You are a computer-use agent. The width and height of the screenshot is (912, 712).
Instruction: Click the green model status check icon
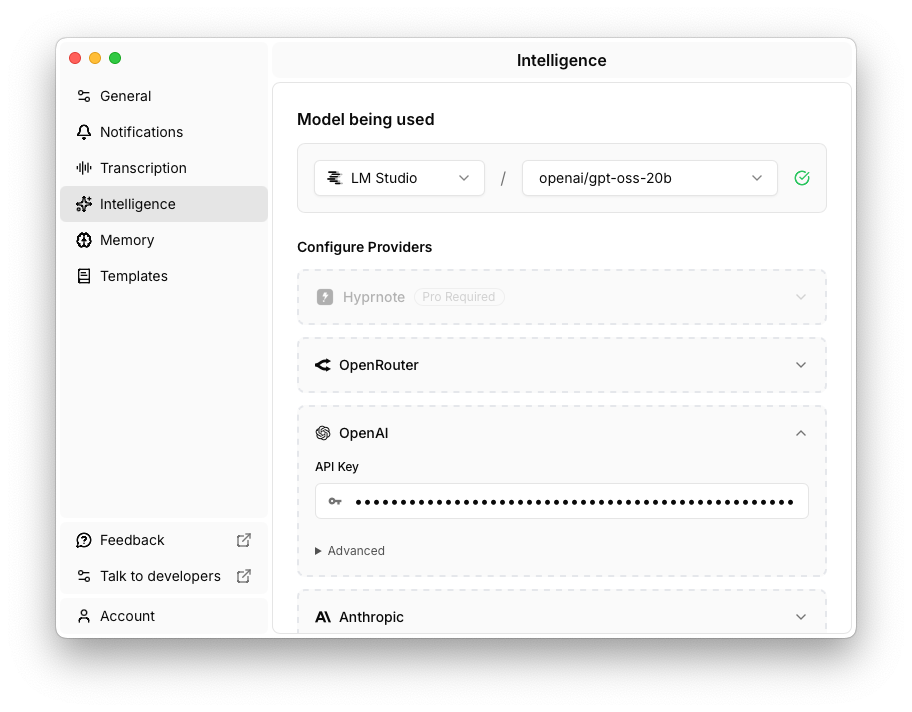click(802, 178)
